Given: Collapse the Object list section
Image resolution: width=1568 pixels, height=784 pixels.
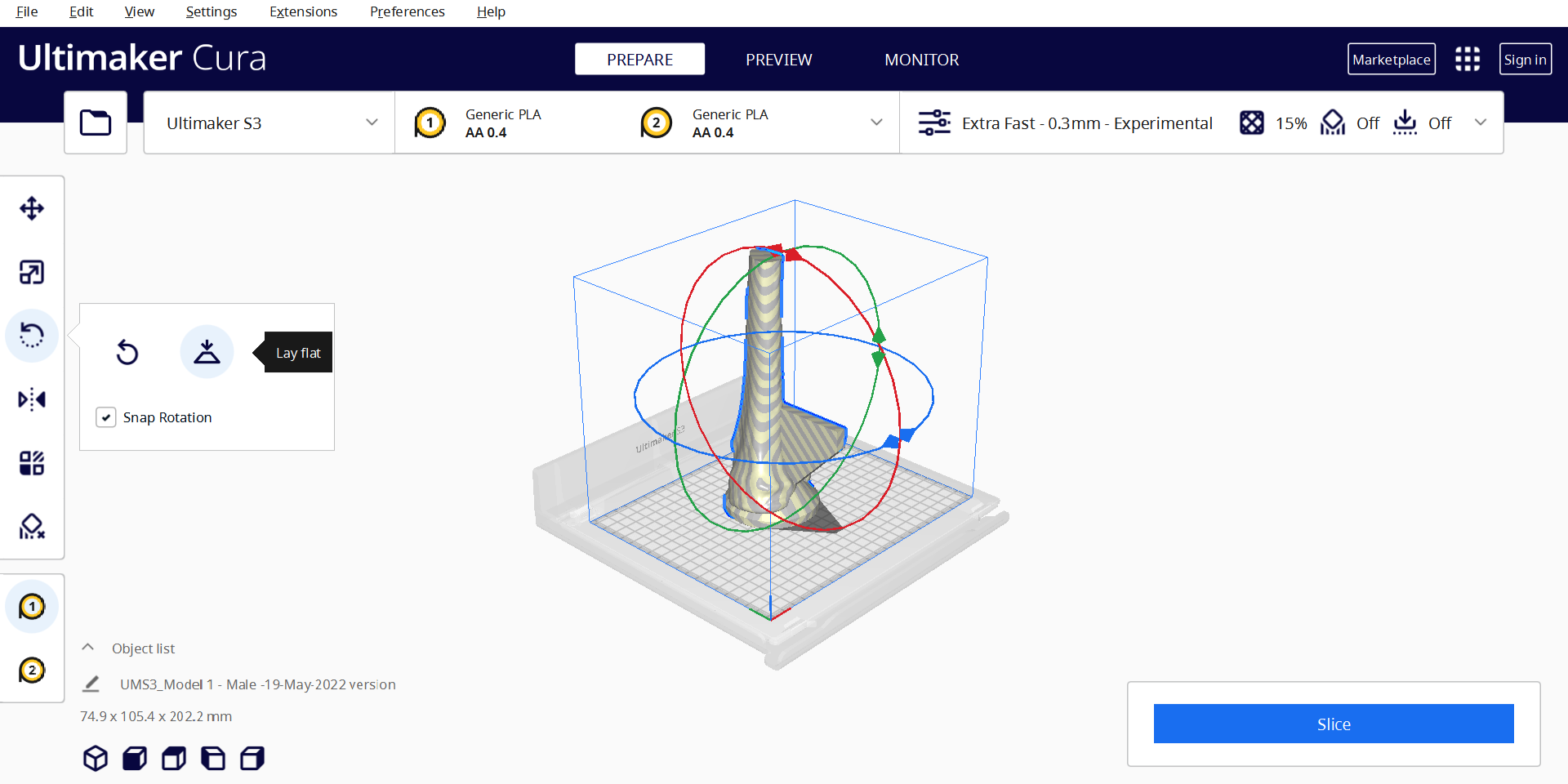Looking at the screenshot, I should click(x=88, y=648).
